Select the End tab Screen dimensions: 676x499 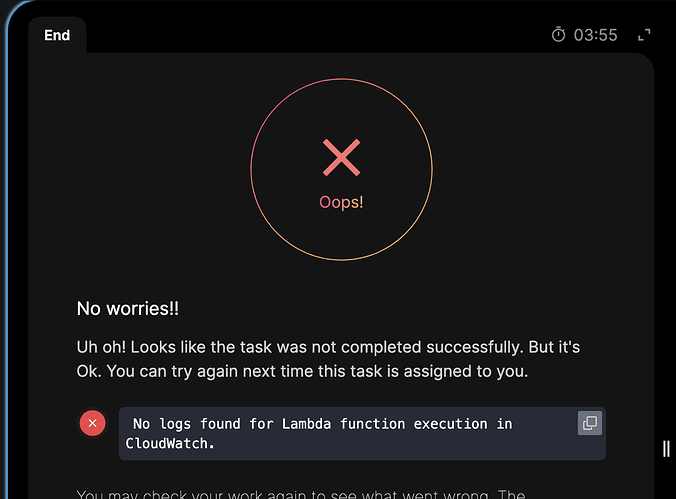[57, 35]
